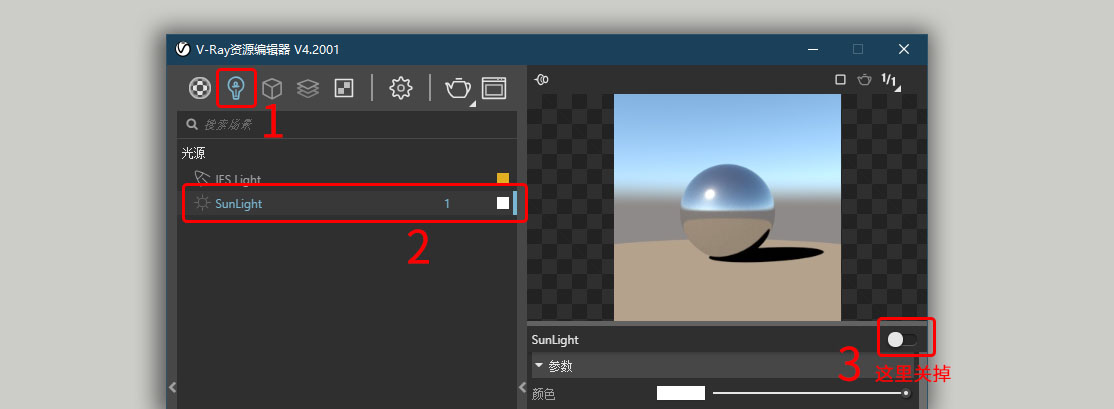Collapse the 参数 parameters section
Viewport: 1114px width, 409px height.
pyautogui.click(x=539, y=366)
